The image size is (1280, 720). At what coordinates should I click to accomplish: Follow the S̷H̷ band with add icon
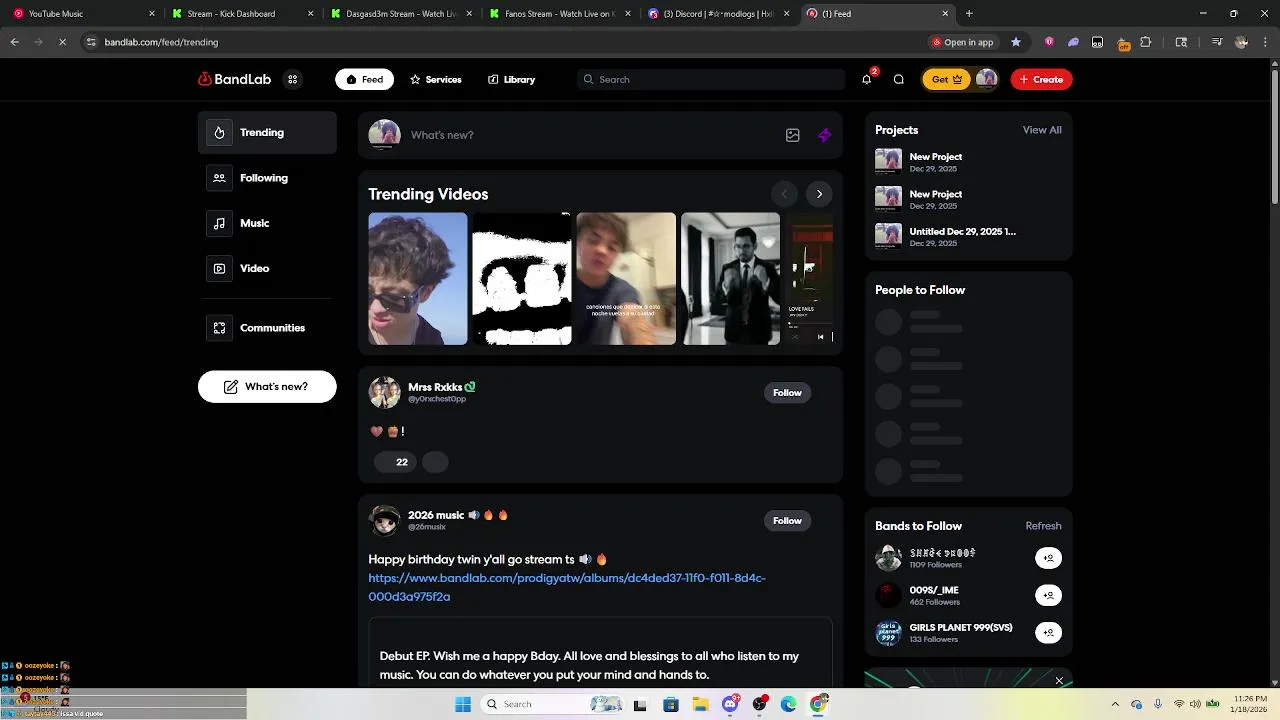pyautogui.click(x=1048, y=558)
